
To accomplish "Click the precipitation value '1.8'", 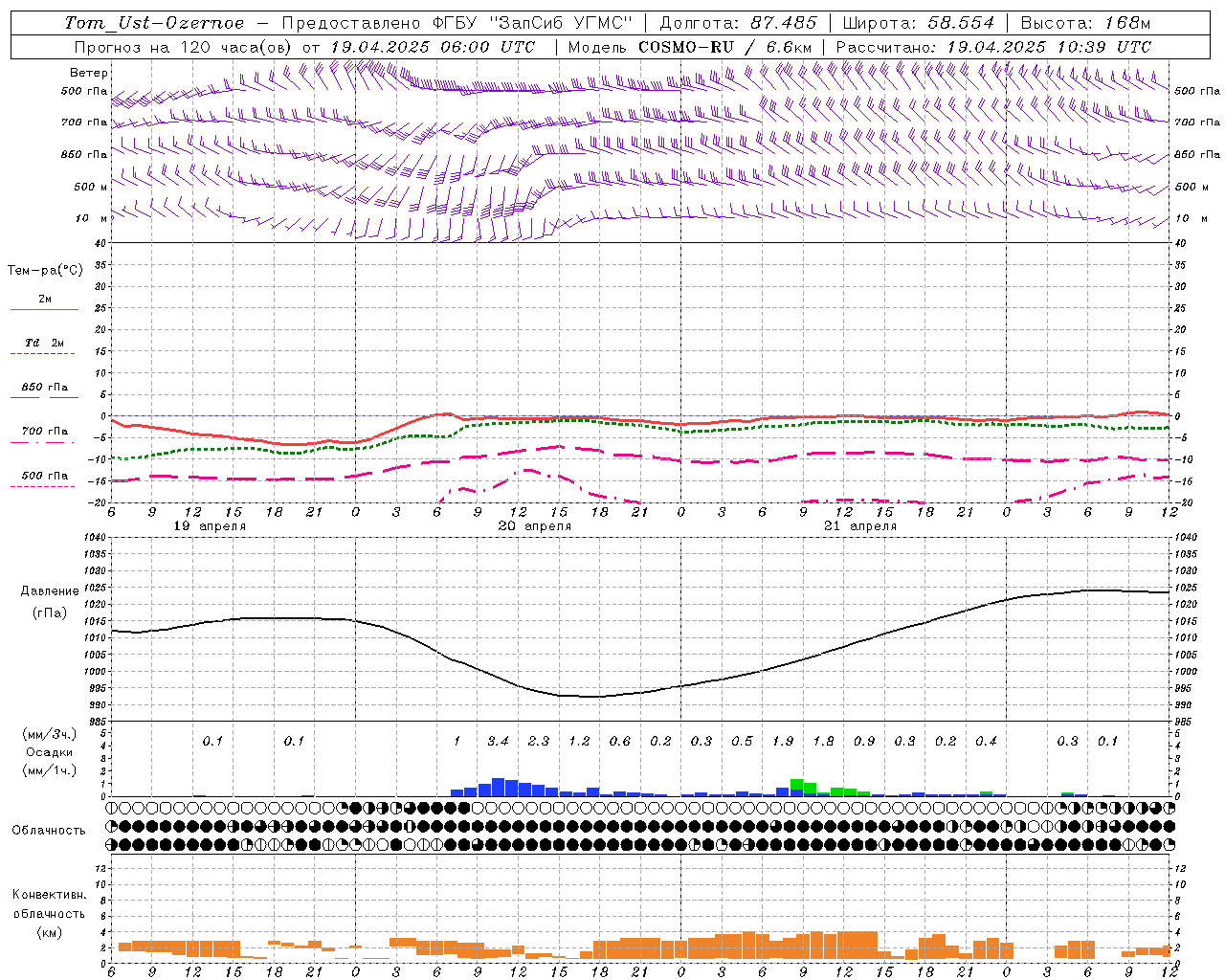I will 823,742.
